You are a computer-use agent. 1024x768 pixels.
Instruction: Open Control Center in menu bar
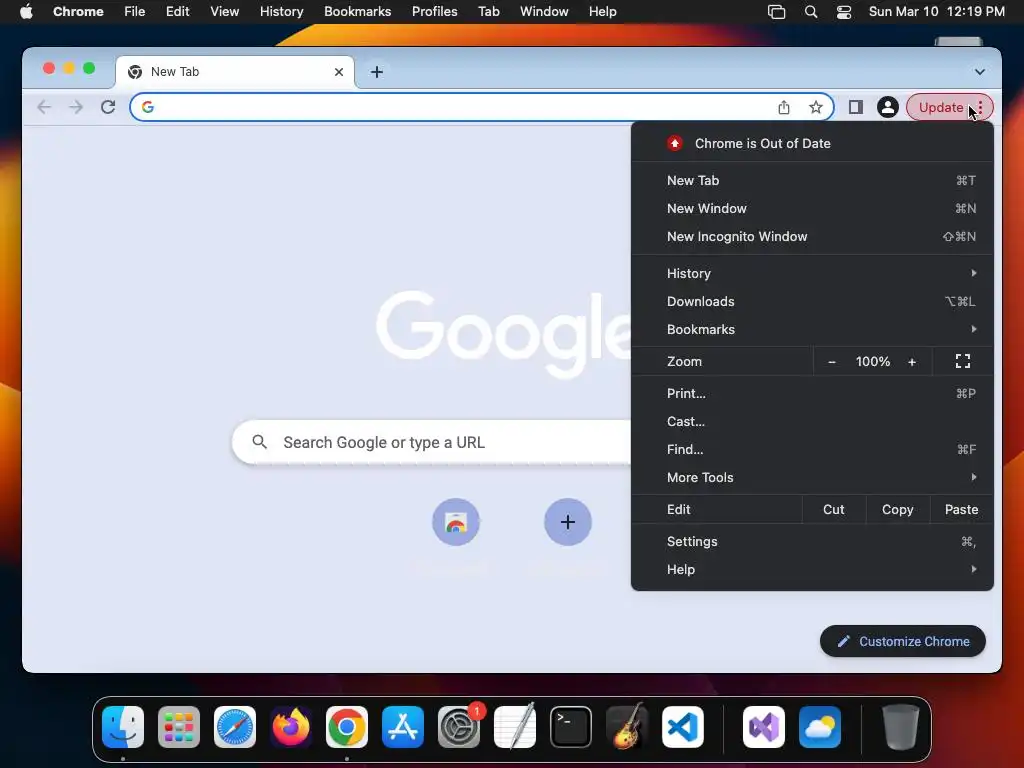(844, 12)
